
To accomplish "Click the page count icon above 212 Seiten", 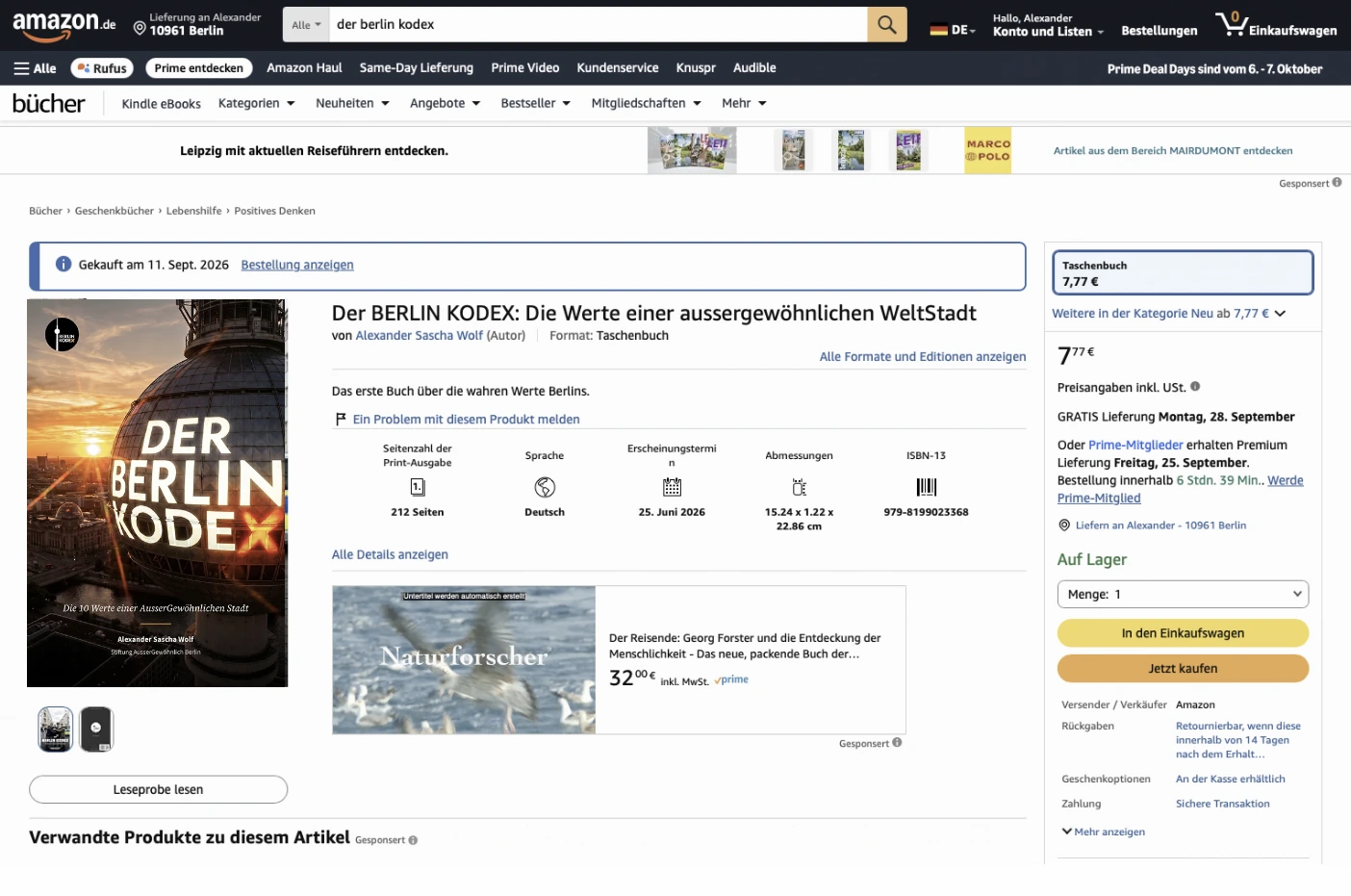I will click(x=418, y=487).
